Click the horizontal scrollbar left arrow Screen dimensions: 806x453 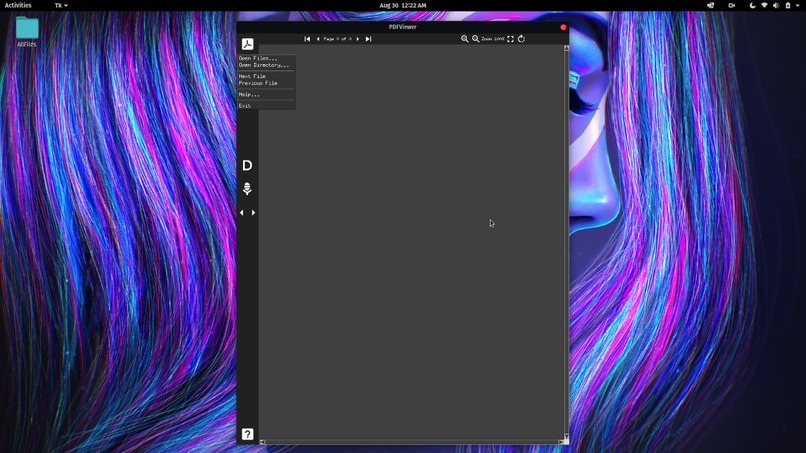262,442
